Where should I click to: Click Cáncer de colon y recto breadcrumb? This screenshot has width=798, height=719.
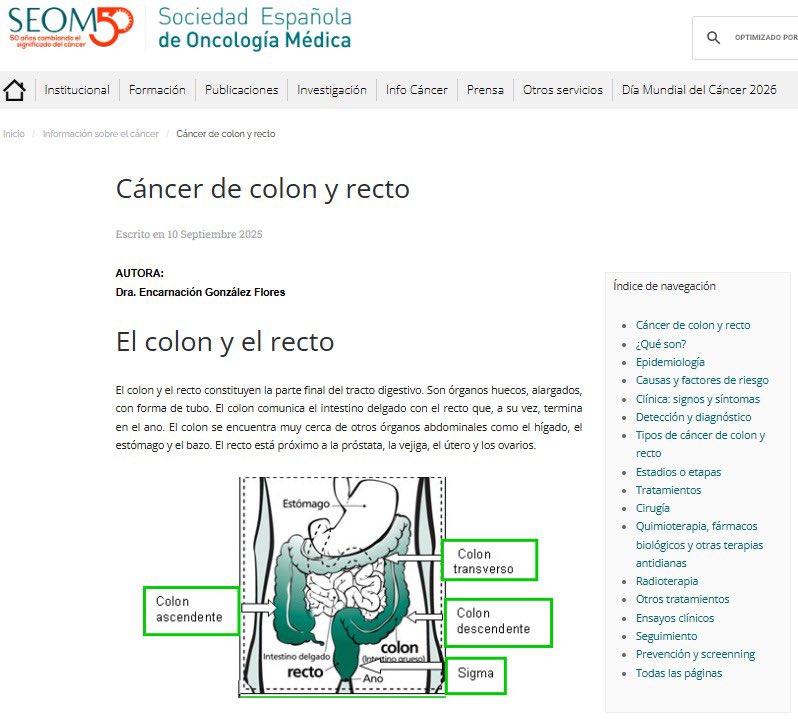tap(226, 134)
